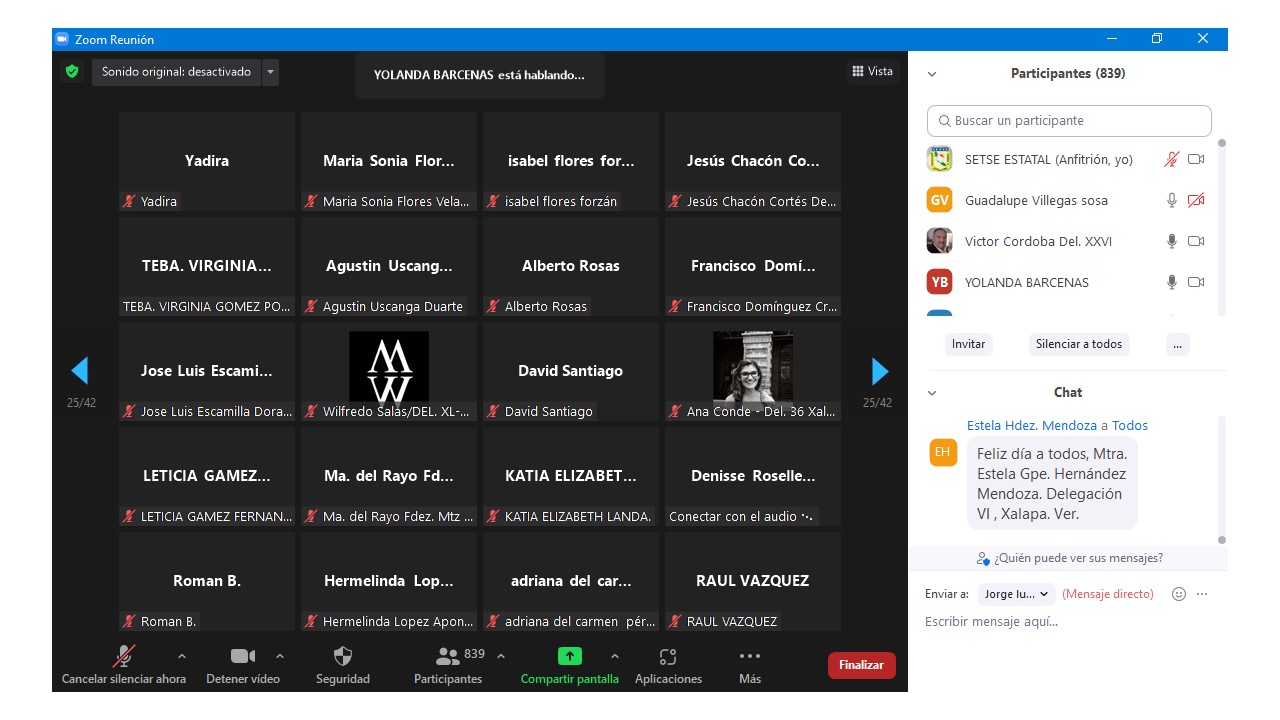Mute Victor Cordoba Del. XXVI microphone
The height and width of the screenshot is (720, 1280).
pos(1172,241)
